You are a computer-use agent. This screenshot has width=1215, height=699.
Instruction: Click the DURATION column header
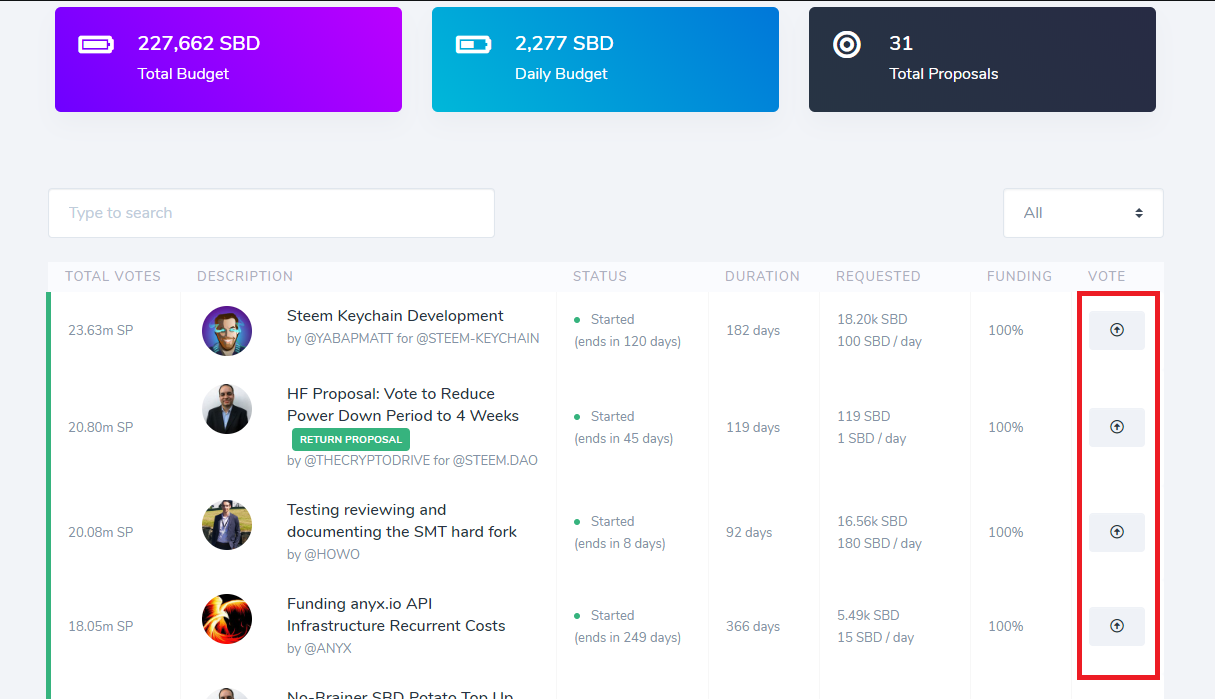tap(763, 276)
